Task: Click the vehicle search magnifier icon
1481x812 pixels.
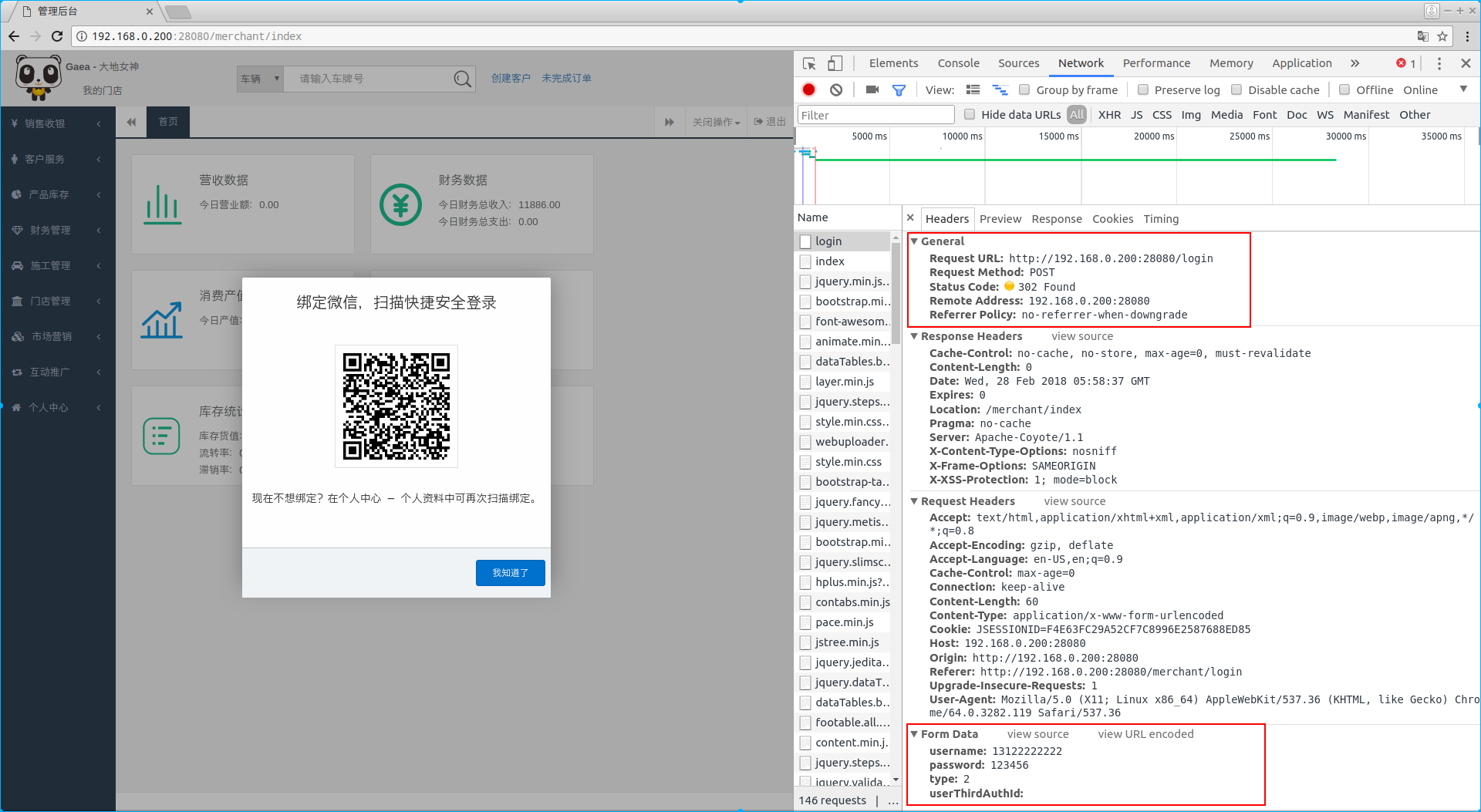Action: (462, 79)
